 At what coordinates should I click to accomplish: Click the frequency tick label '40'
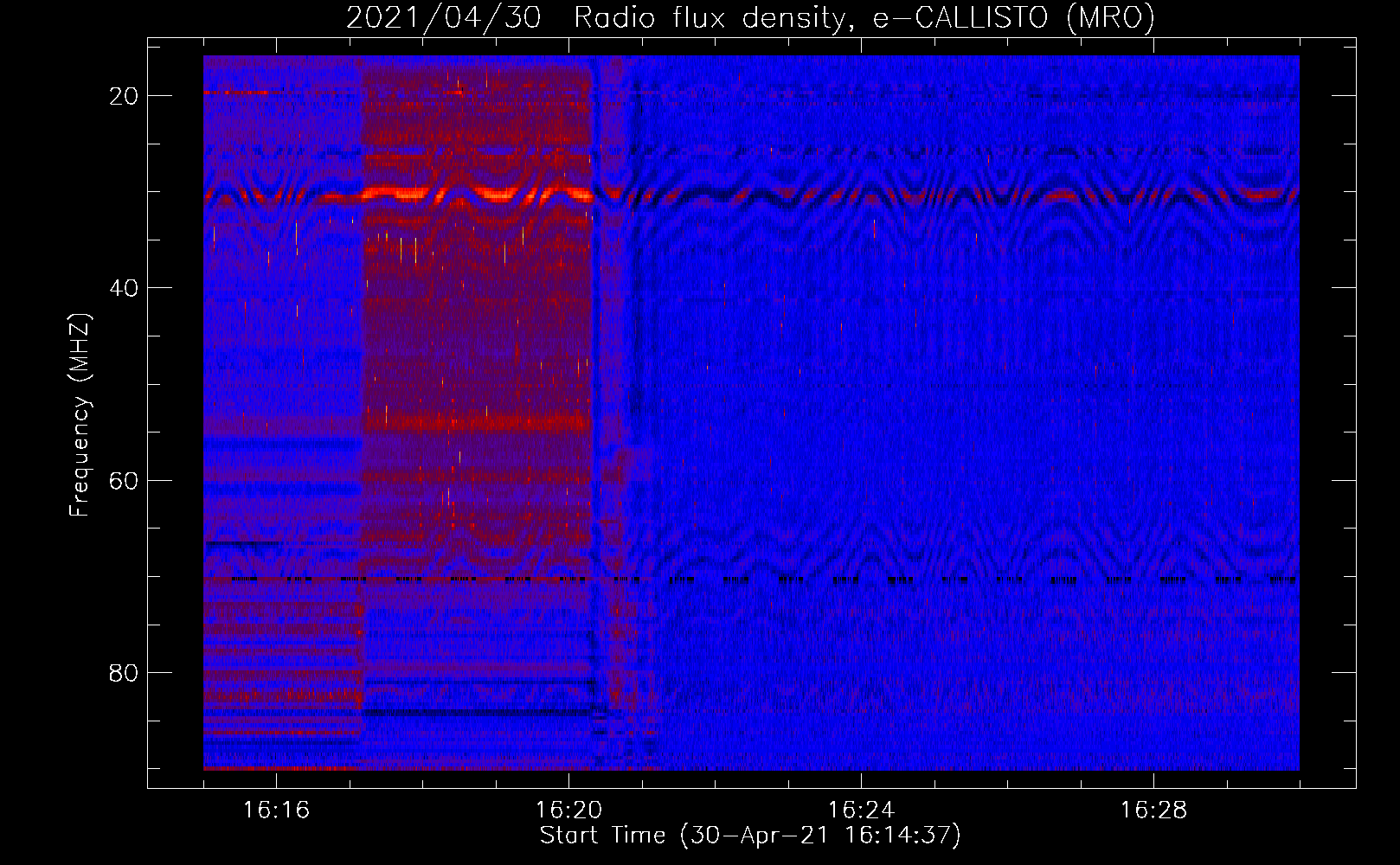click(x=125, y=288)
